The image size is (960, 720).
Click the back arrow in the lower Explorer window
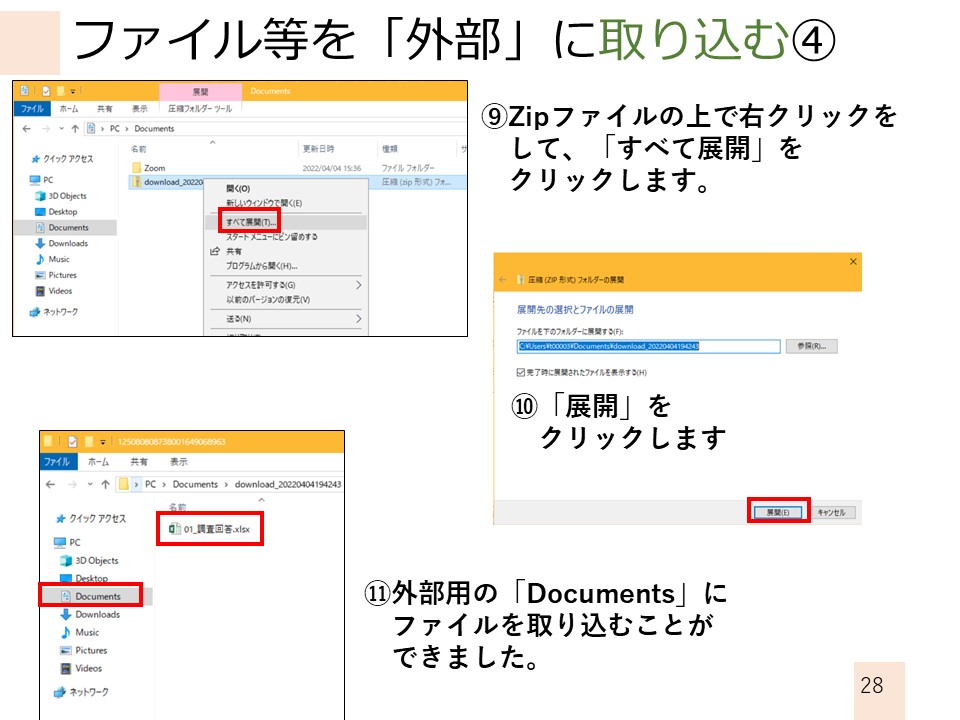pos(49,484)
